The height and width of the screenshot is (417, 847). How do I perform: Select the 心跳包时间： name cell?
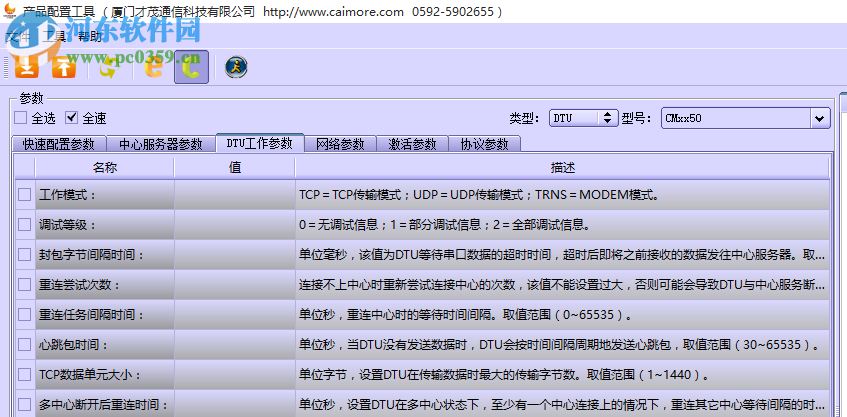105,344
